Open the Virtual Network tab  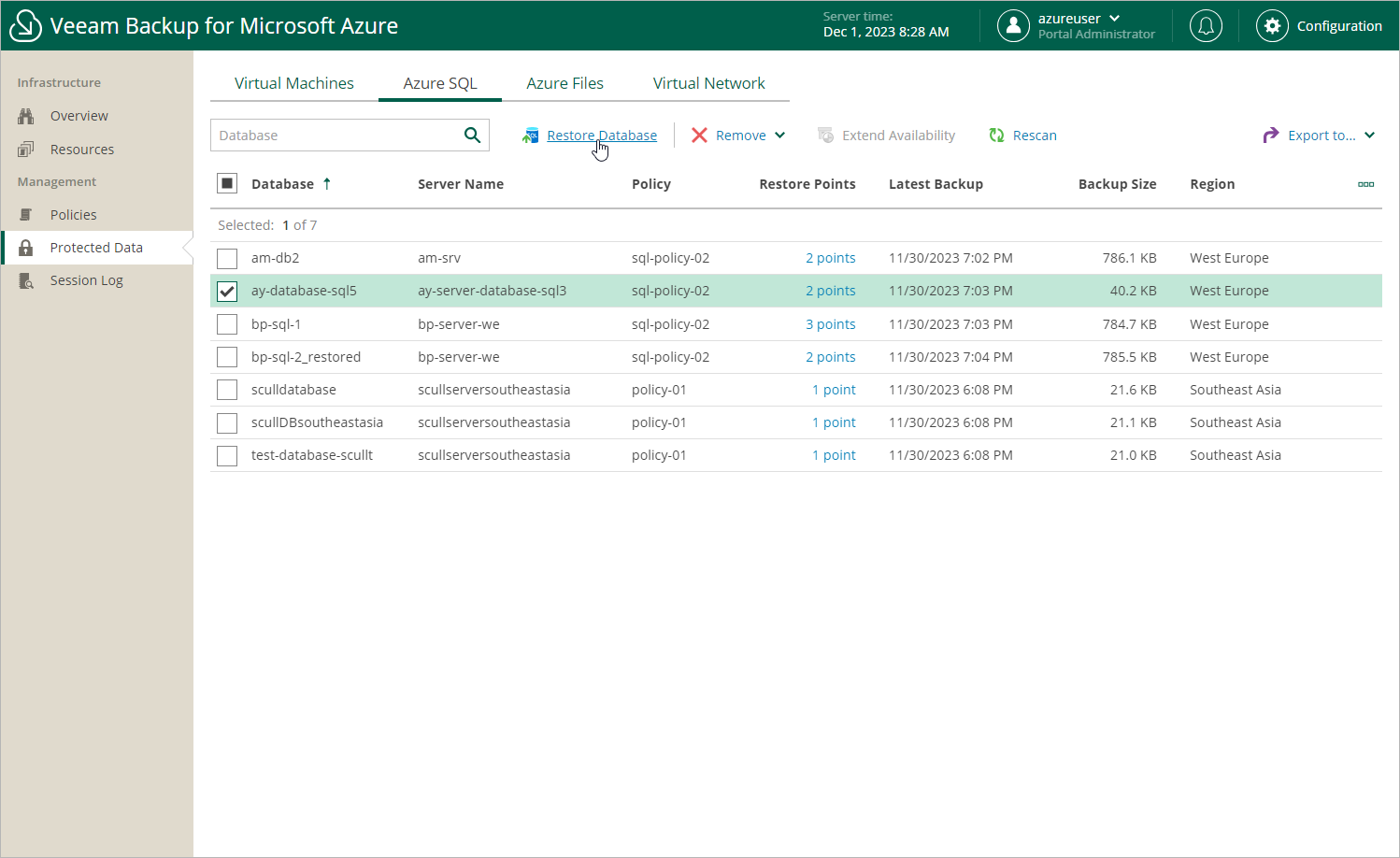point(708,83)
